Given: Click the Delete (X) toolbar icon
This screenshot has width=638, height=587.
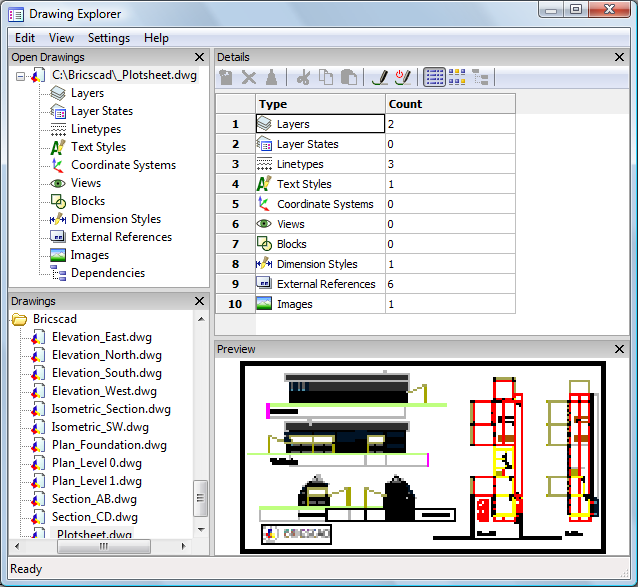Looking at the screenshot, I should coord(249,77).
